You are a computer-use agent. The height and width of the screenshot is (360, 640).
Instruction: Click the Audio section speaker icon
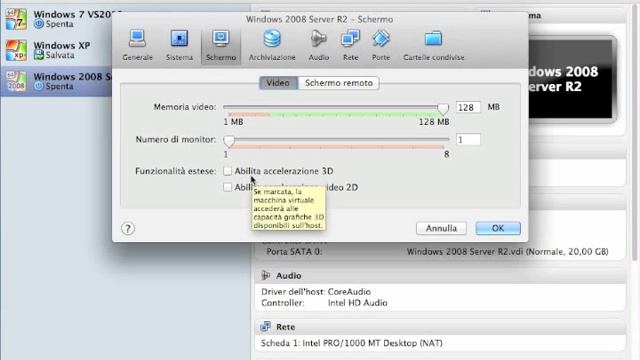coord(266,276)
